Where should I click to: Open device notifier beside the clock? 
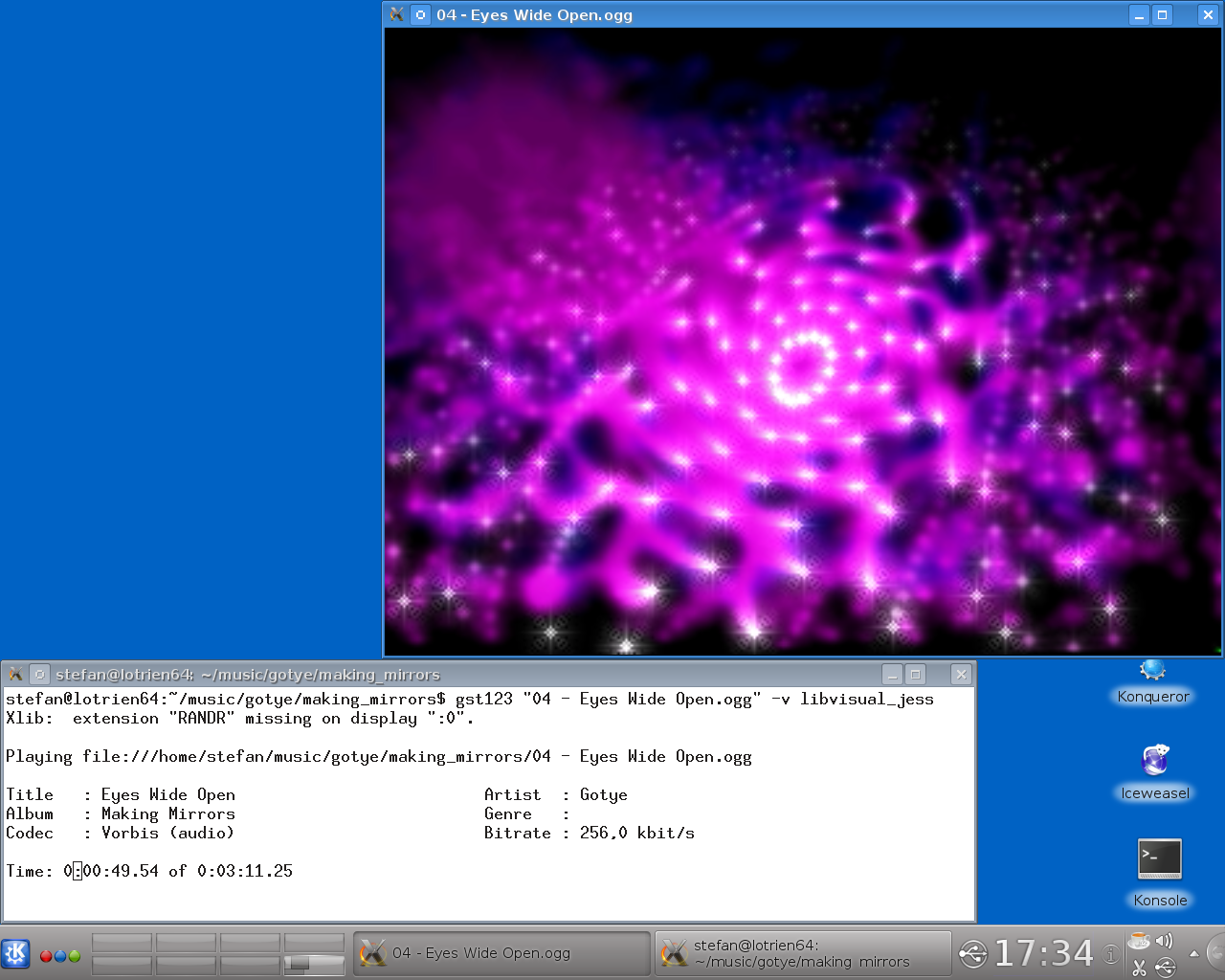click(972, 953)
